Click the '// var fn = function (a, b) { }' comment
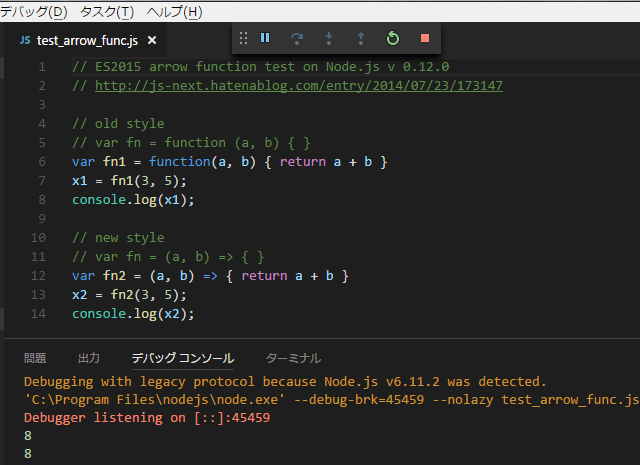The image size is (640, 465). (x=191, y=143)
